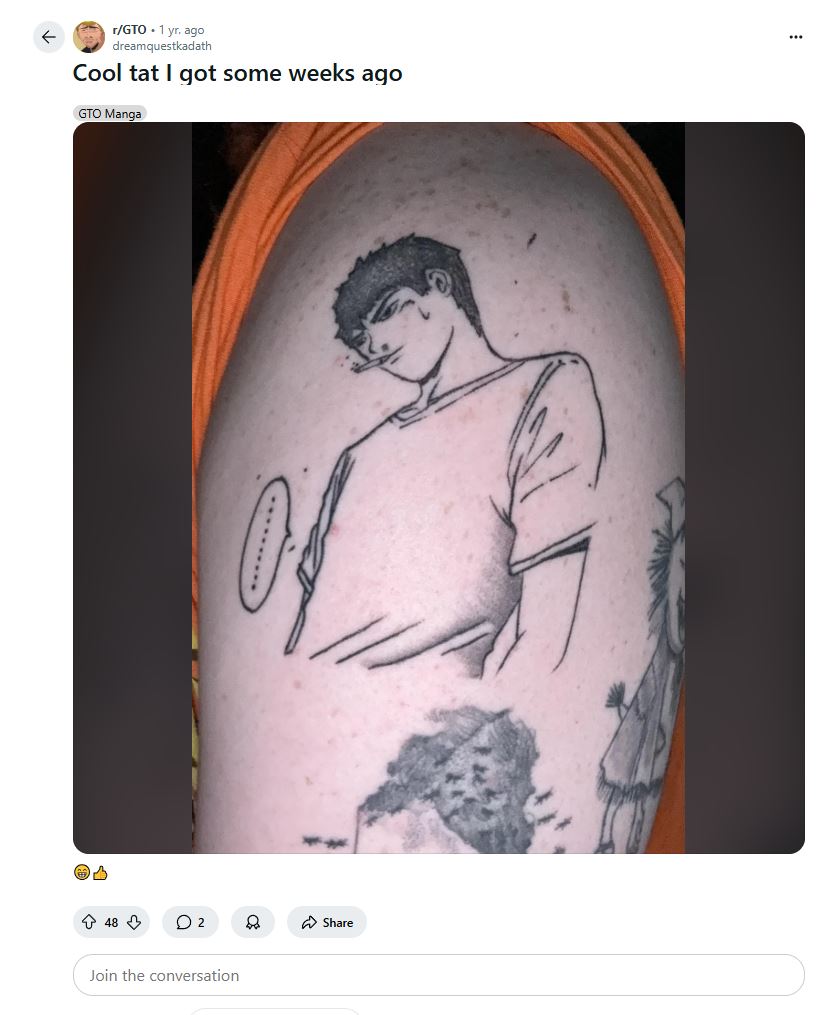Click the thumbs up emoji under image
The width and height of the screenshot is (826, 1015).
pos(100,873)
